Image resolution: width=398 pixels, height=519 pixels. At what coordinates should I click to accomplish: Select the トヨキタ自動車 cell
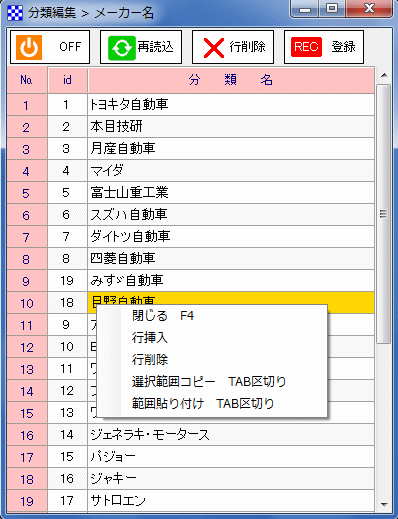pos(231,105)
